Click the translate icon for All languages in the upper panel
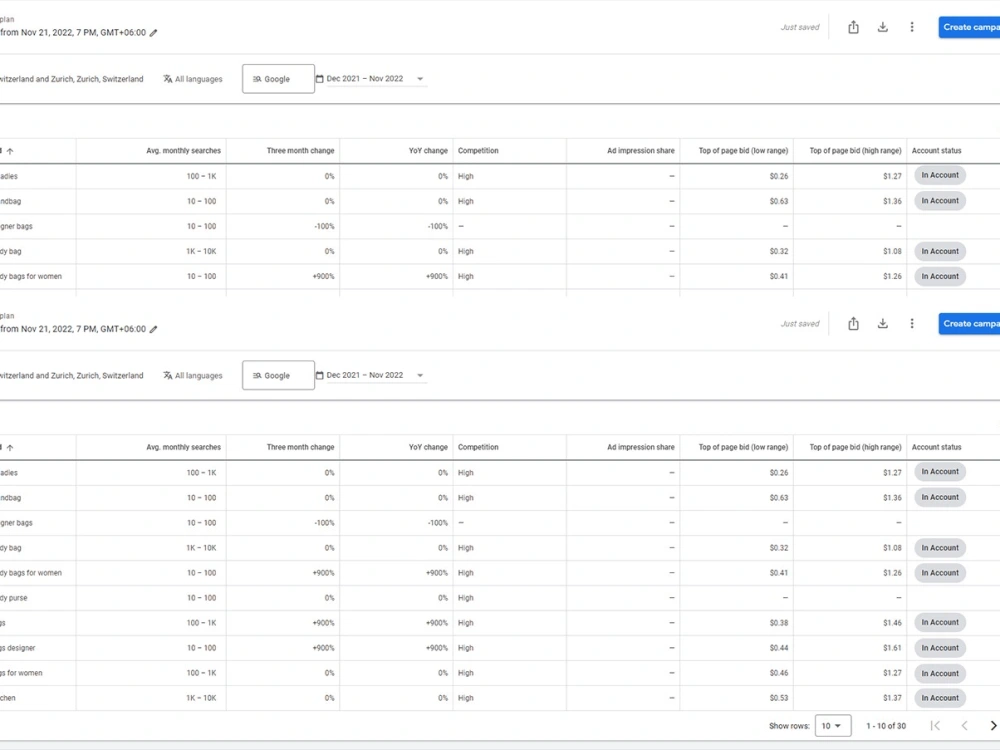Screen dimensions: 1000x750 click(167, 79)
